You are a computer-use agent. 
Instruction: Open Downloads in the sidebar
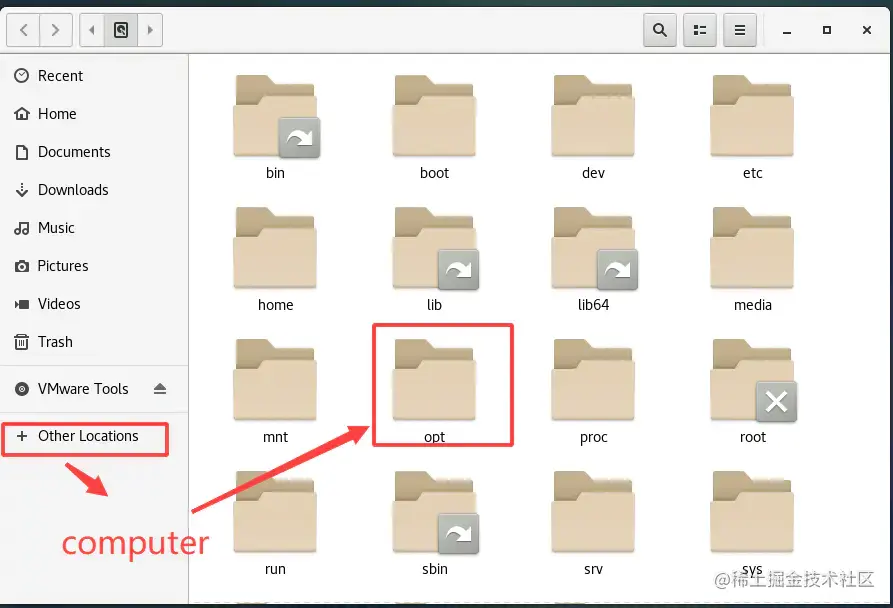(x=94, y=190)
